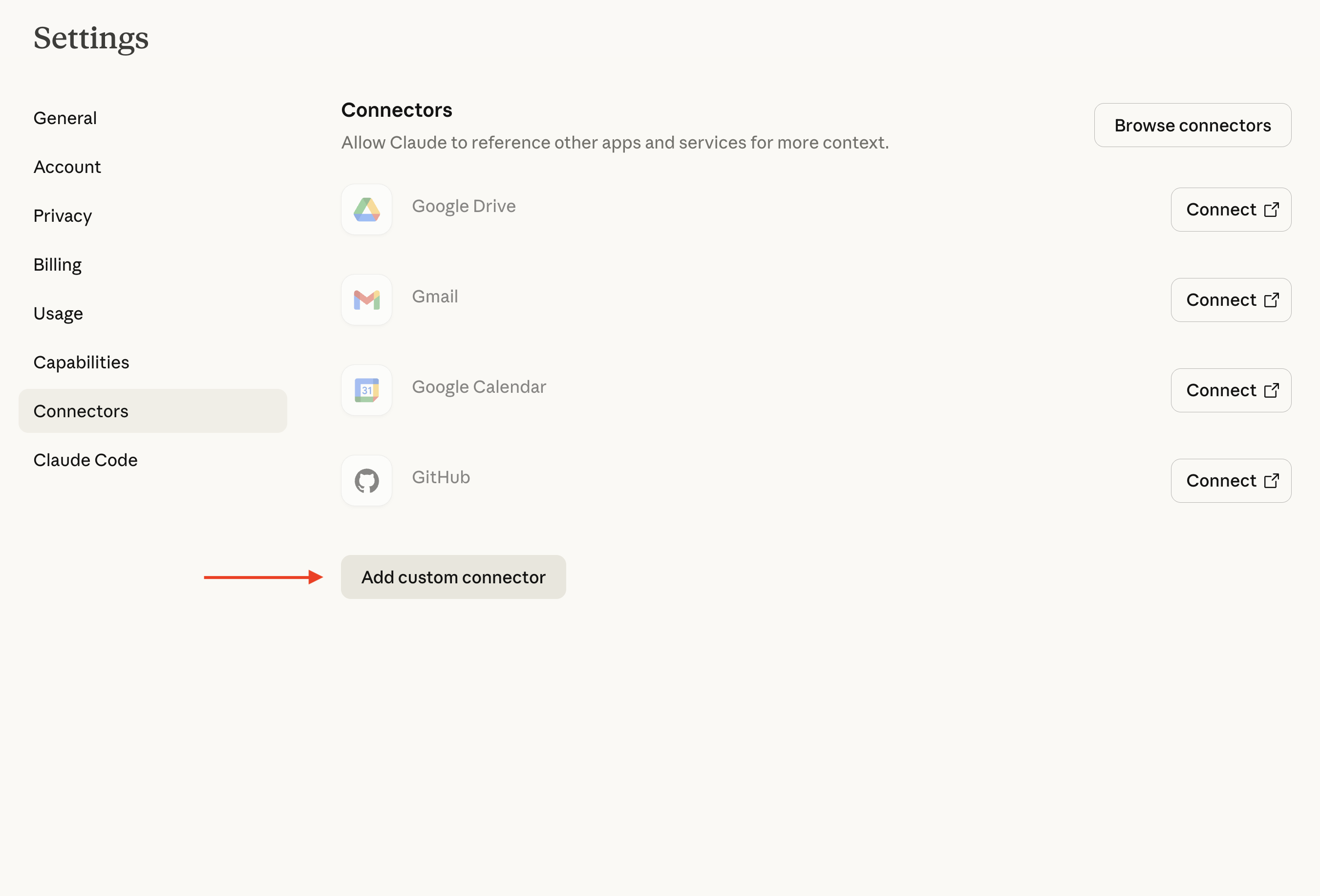
Task: Click the GitHub octocat icon
Action: (366, 481)
